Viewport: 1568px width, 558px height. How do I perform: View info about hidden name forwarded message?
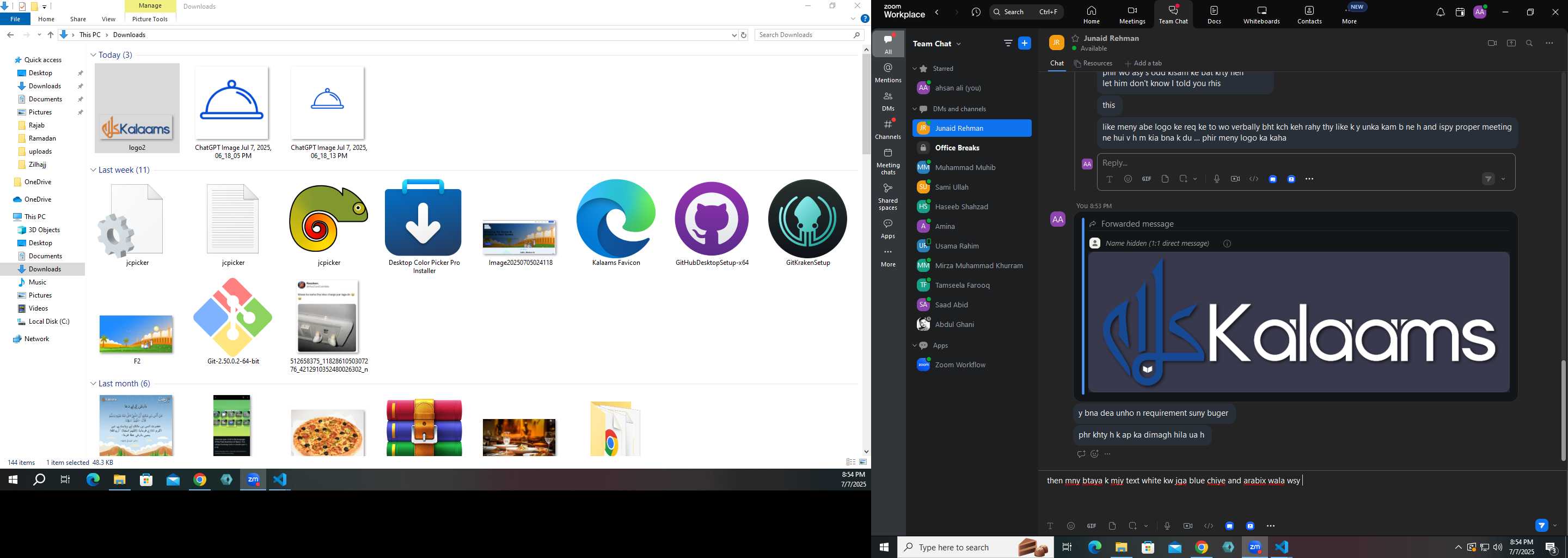1227,244
